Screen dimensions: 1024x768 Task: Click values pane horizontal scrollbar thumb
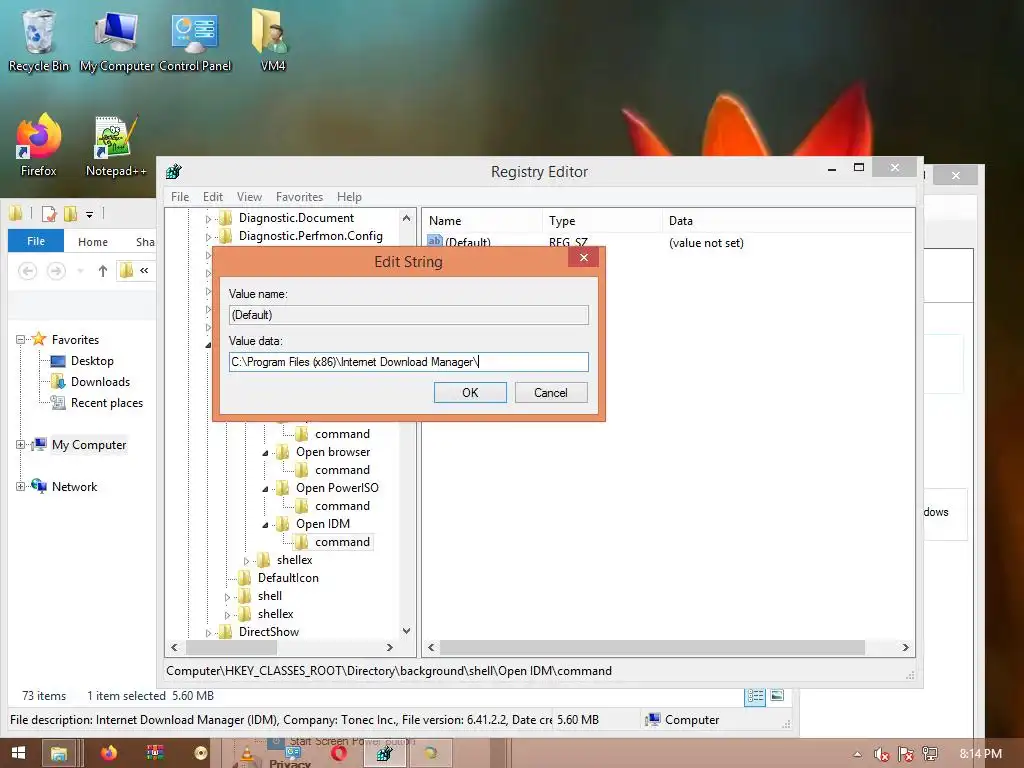point(652,647)
